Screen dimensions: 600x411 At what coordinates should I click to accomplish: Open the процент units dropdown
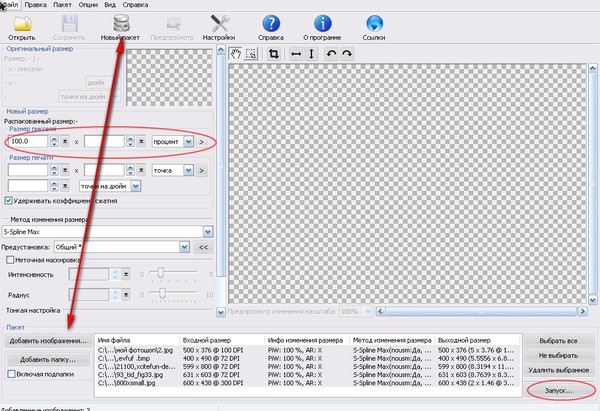(188, 142)
